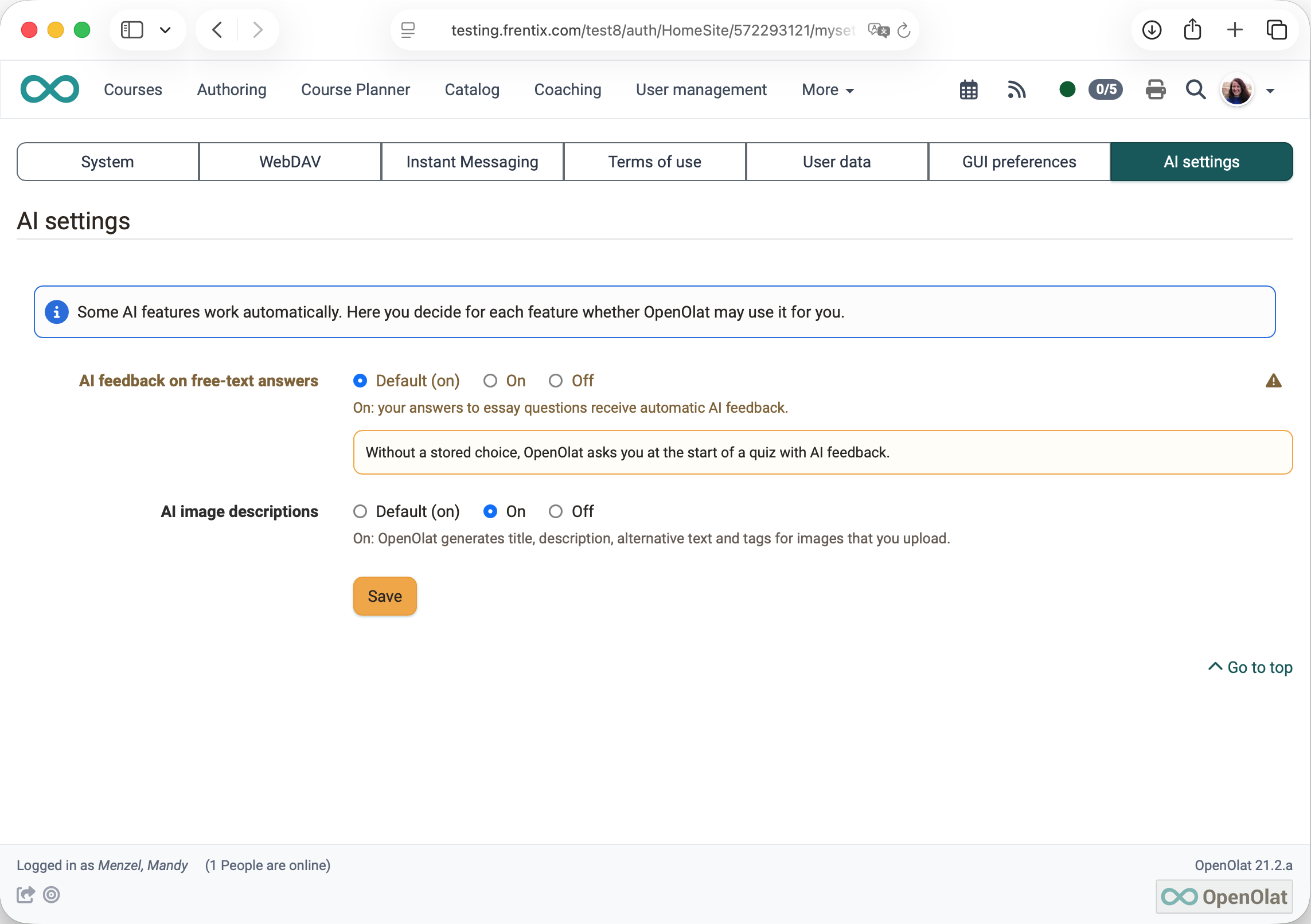Viewport: 1311px width, 924px height.
Task: Click the print icon in top bar
Action: [1155, 90]
